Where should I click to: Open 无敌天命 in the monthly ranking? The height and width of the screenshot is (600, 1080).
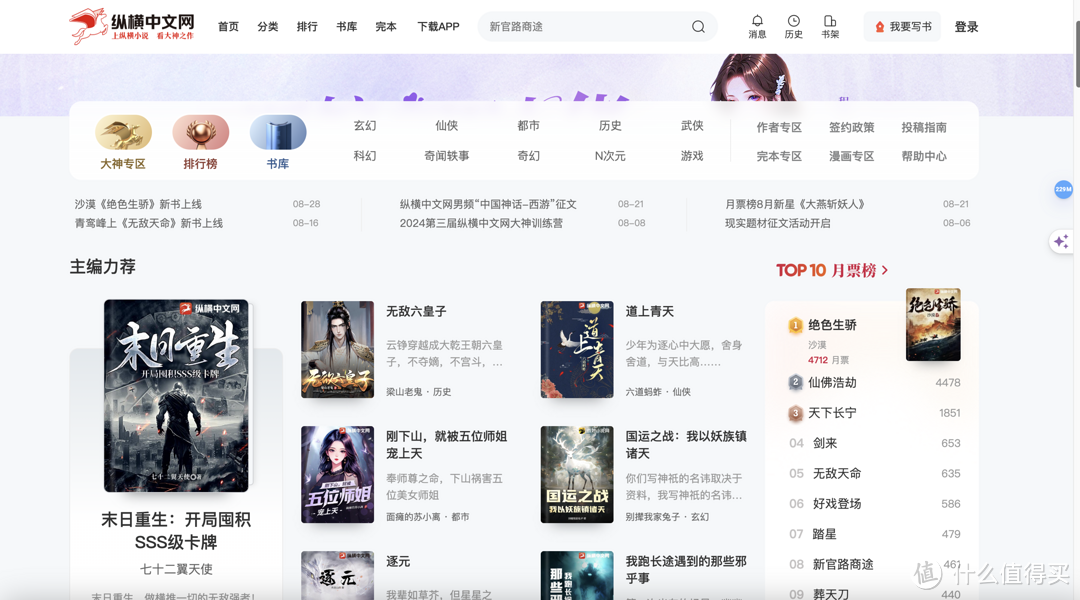point(837,473)
